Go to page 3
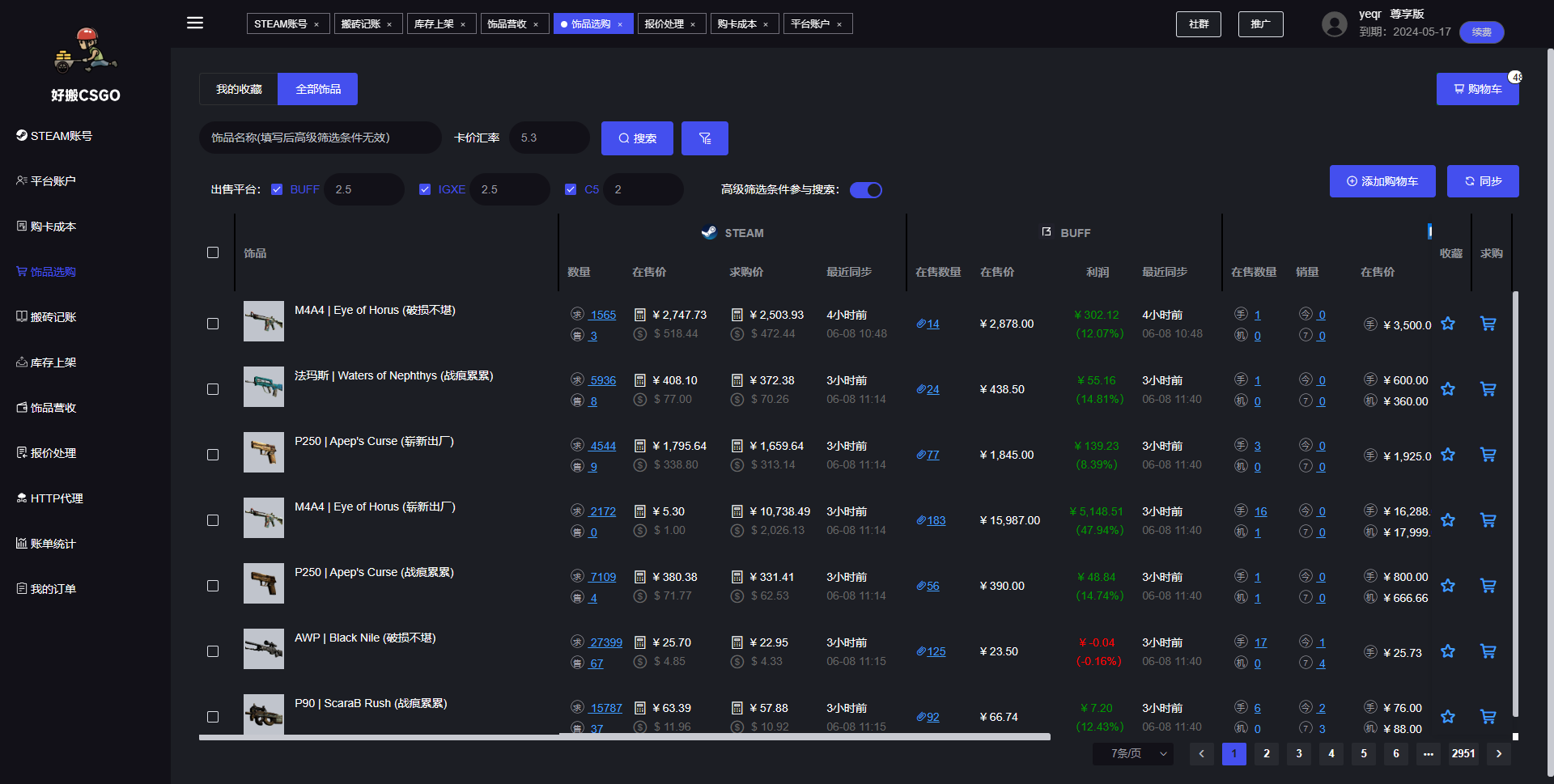 coord(1299,753)
